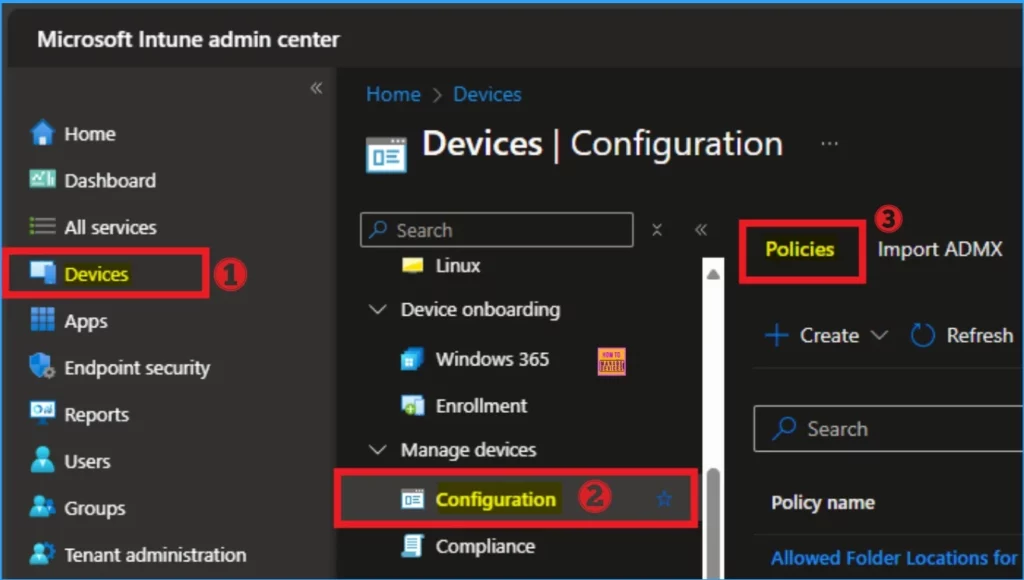Image resolution: width=1024 pixels, height=580 pixels.
Task: Click the Refresh button
Action: point(963,336)
